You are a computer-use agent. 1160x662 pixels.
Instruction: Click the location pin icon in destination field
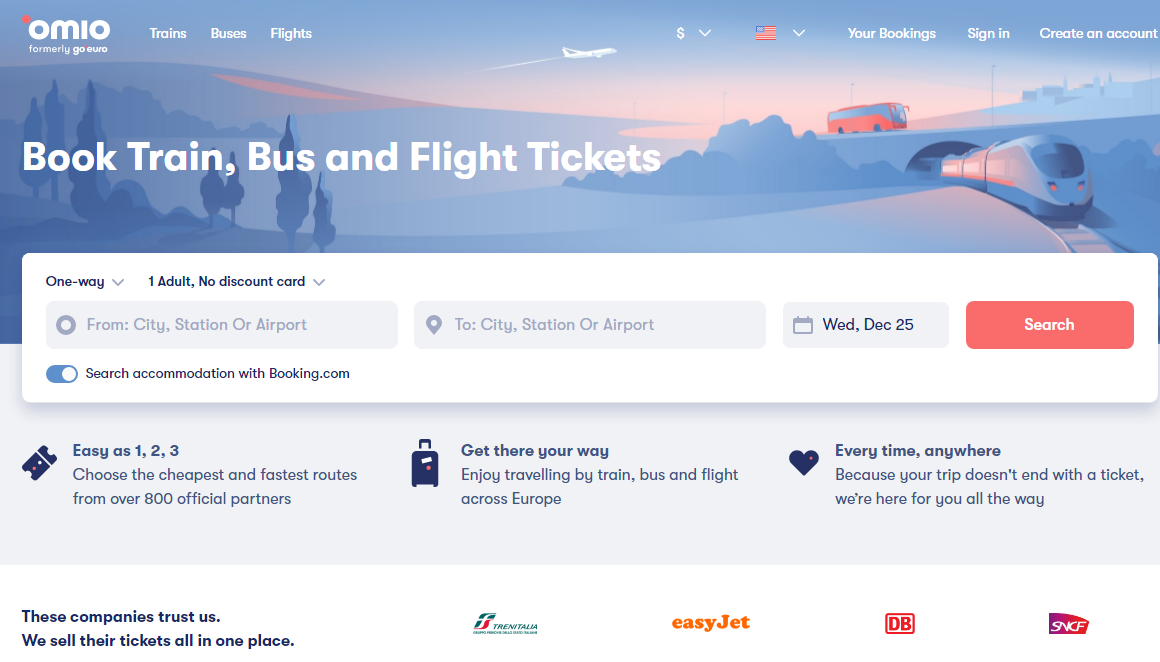[434, 325]
